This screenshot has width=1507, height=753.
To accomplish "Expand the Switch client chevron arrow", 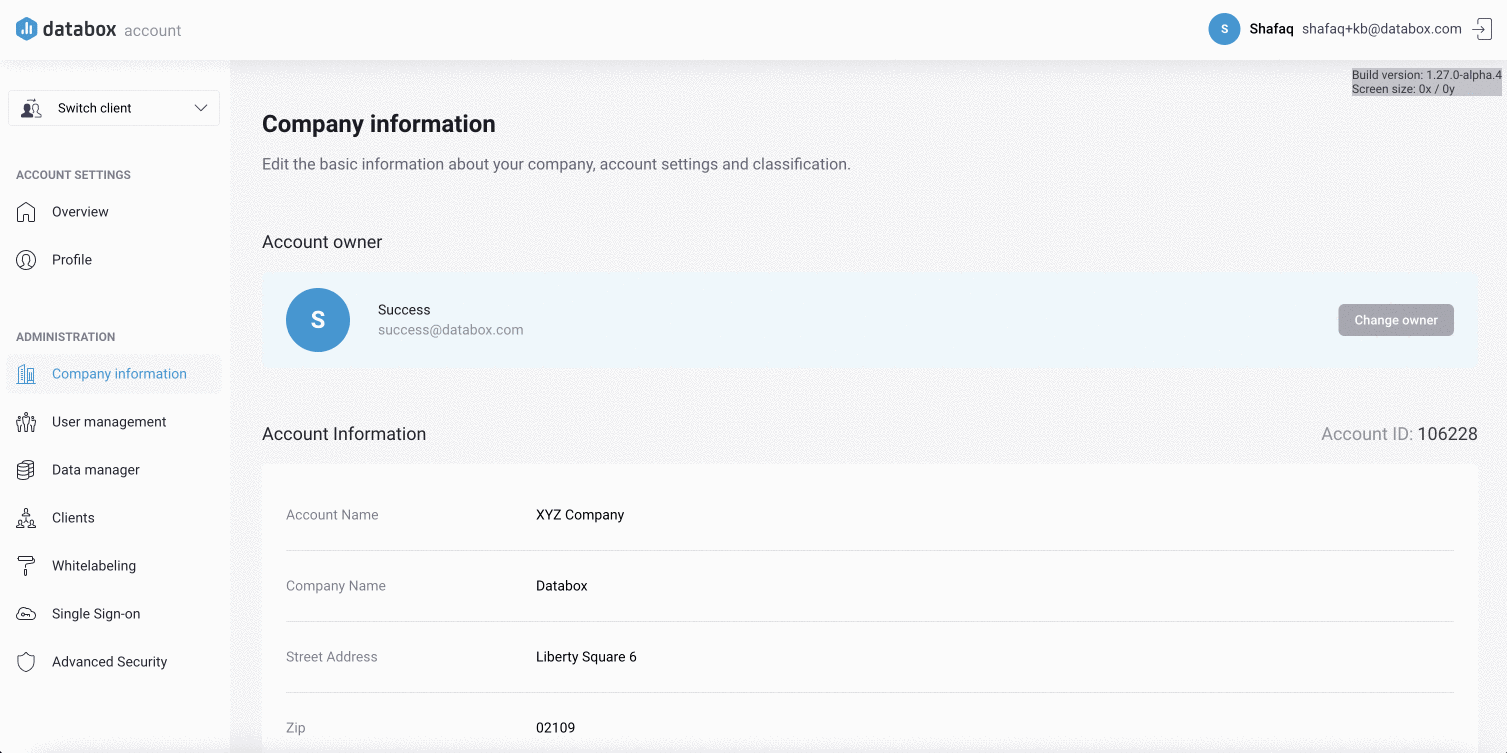I will pyautogui.click(x=201, y=108).
